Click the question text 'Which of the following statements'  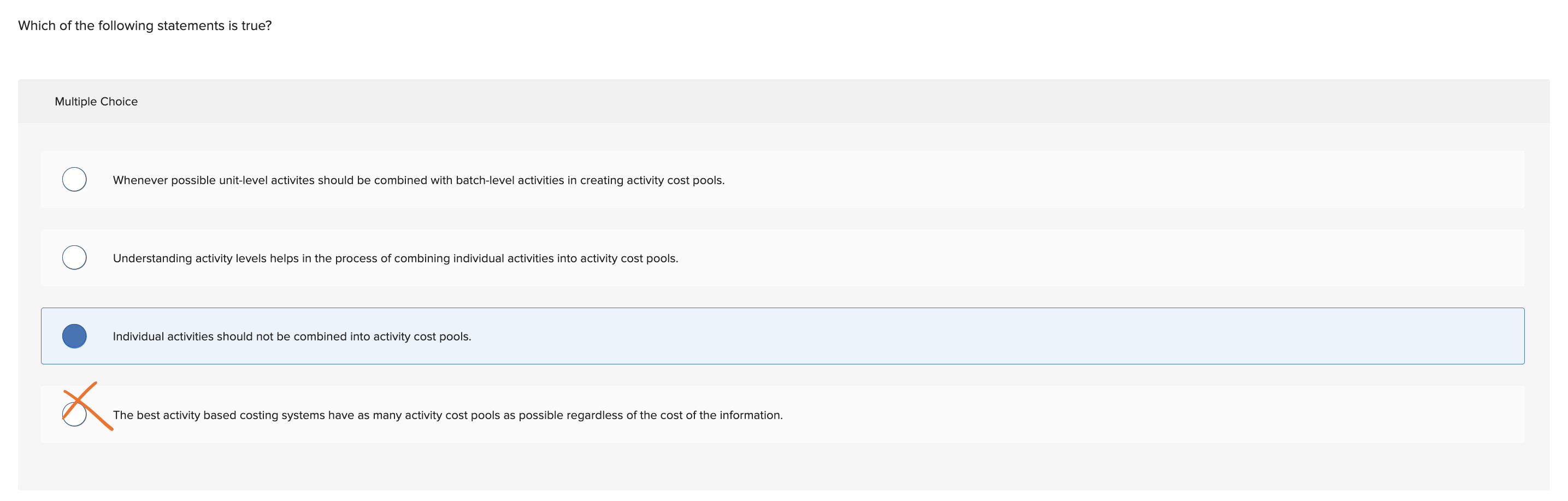pos(145,26)
